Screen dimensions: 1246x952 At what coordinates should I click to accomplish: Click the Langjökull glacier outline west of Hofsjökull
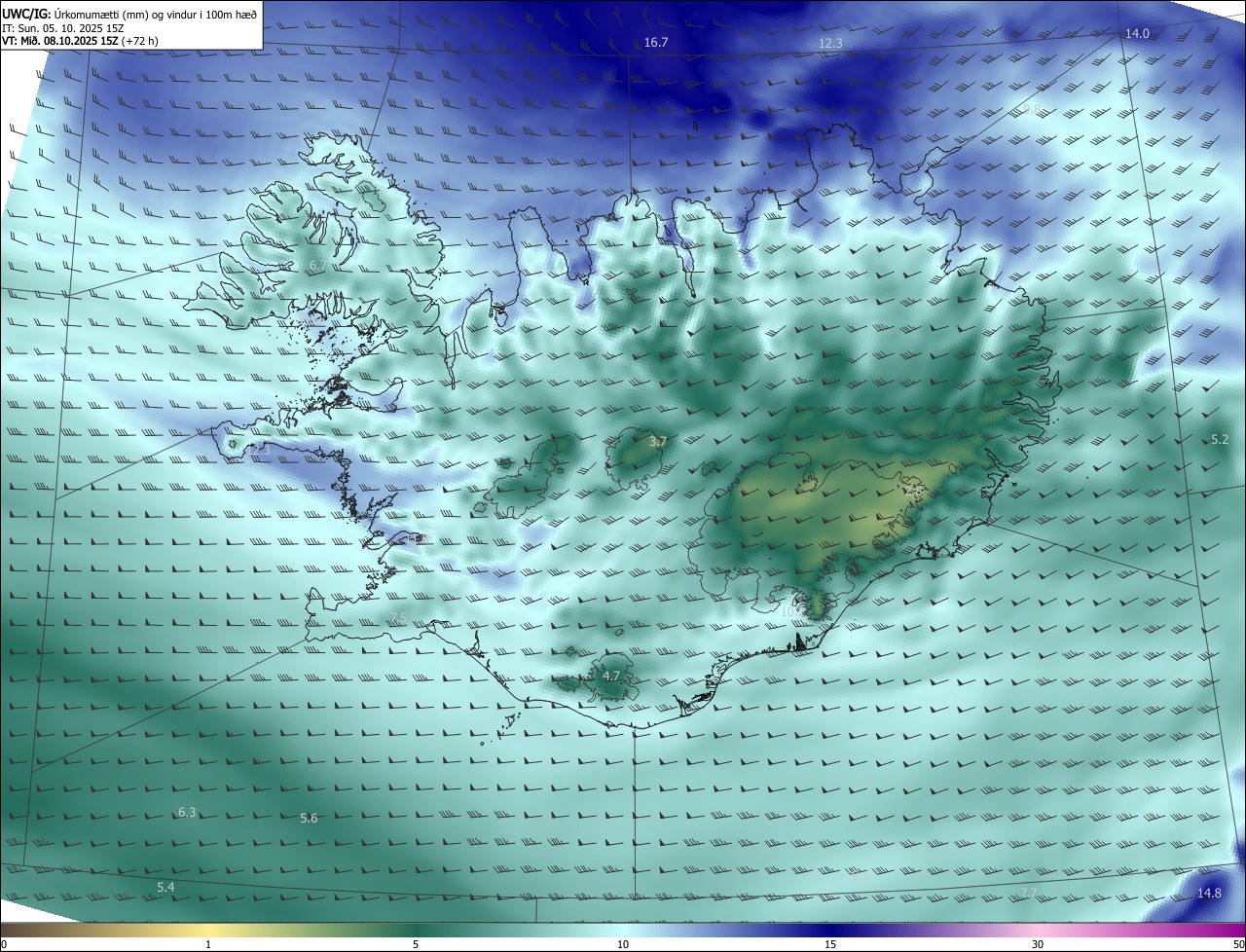(531, 475)
